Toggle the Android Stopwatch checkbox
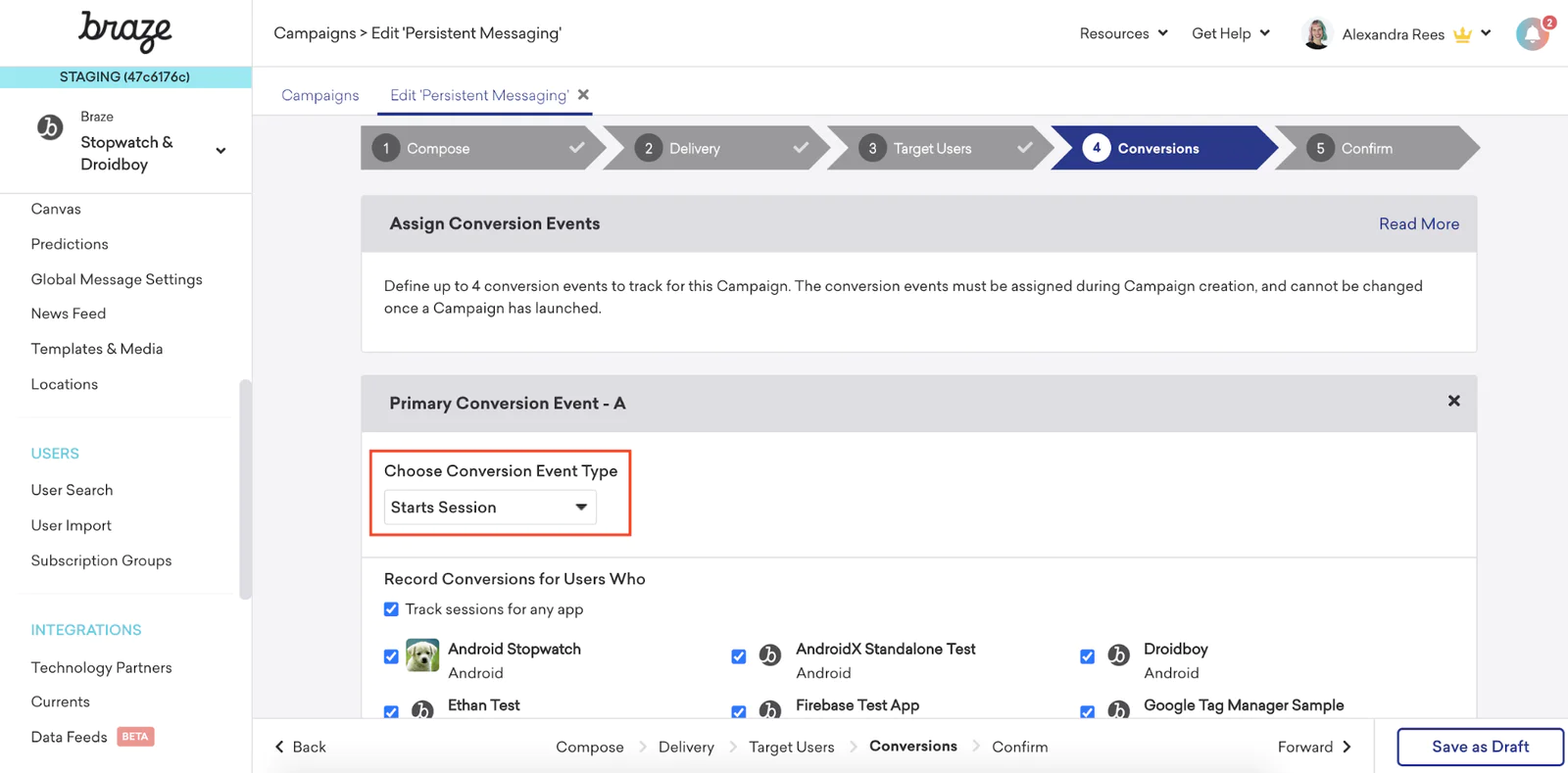 (391, 656)
